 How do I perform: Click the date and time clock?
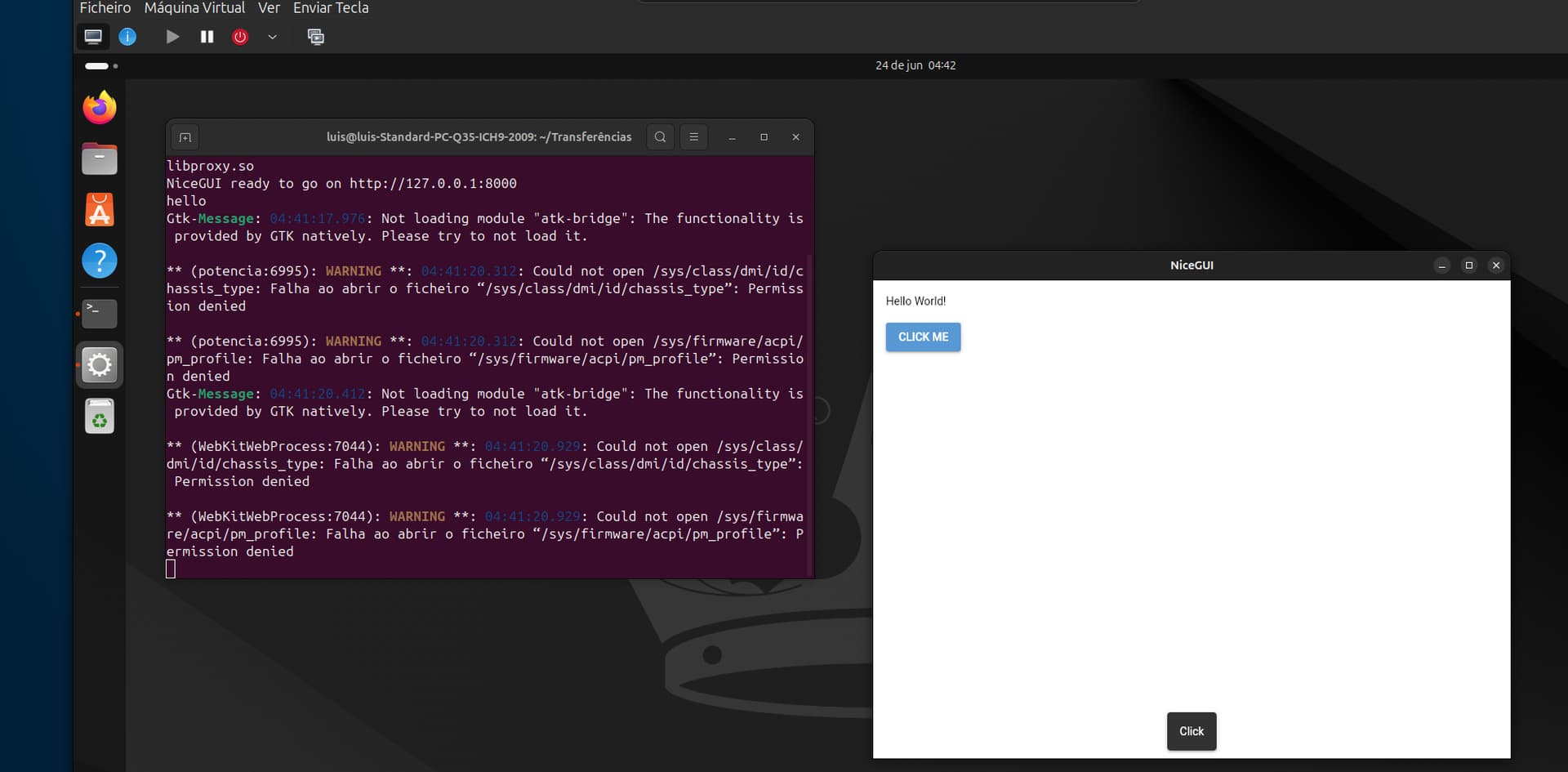click(915, 65)
